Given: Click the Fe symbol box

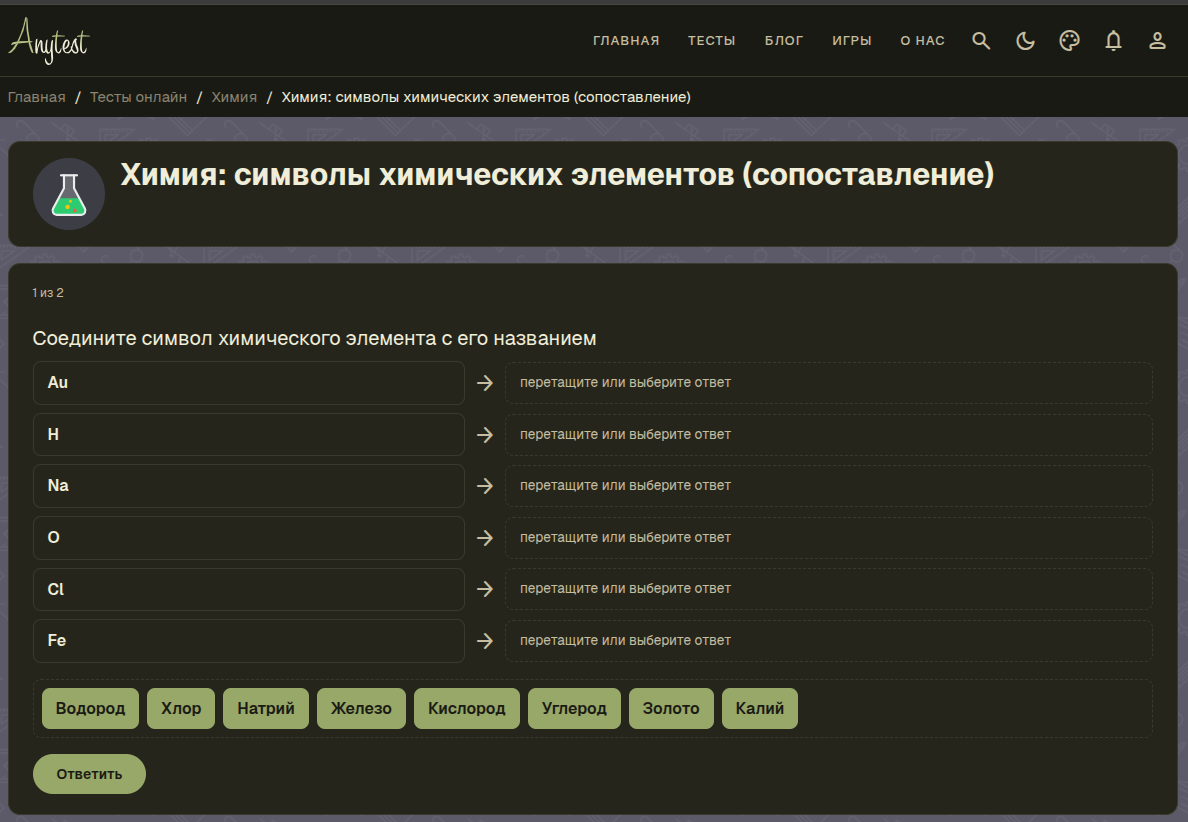Looking at the screenshot, I should coord(249,641).
